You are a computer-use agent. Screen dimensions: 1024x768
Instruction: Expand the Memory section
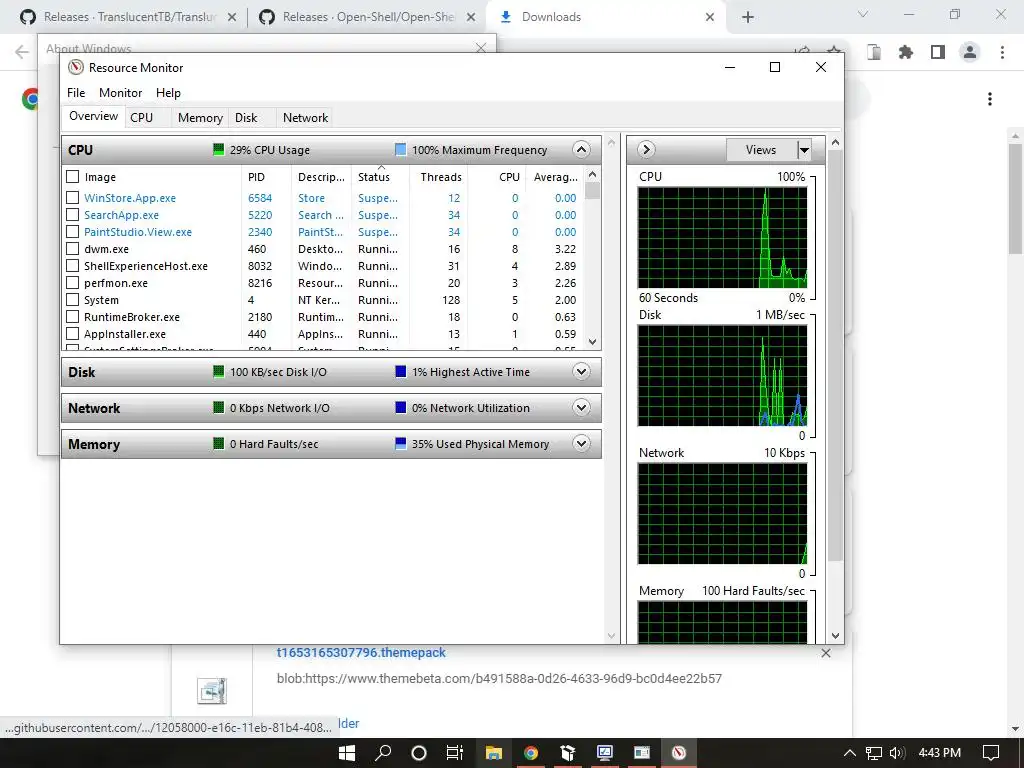click(x=581, y=443)
